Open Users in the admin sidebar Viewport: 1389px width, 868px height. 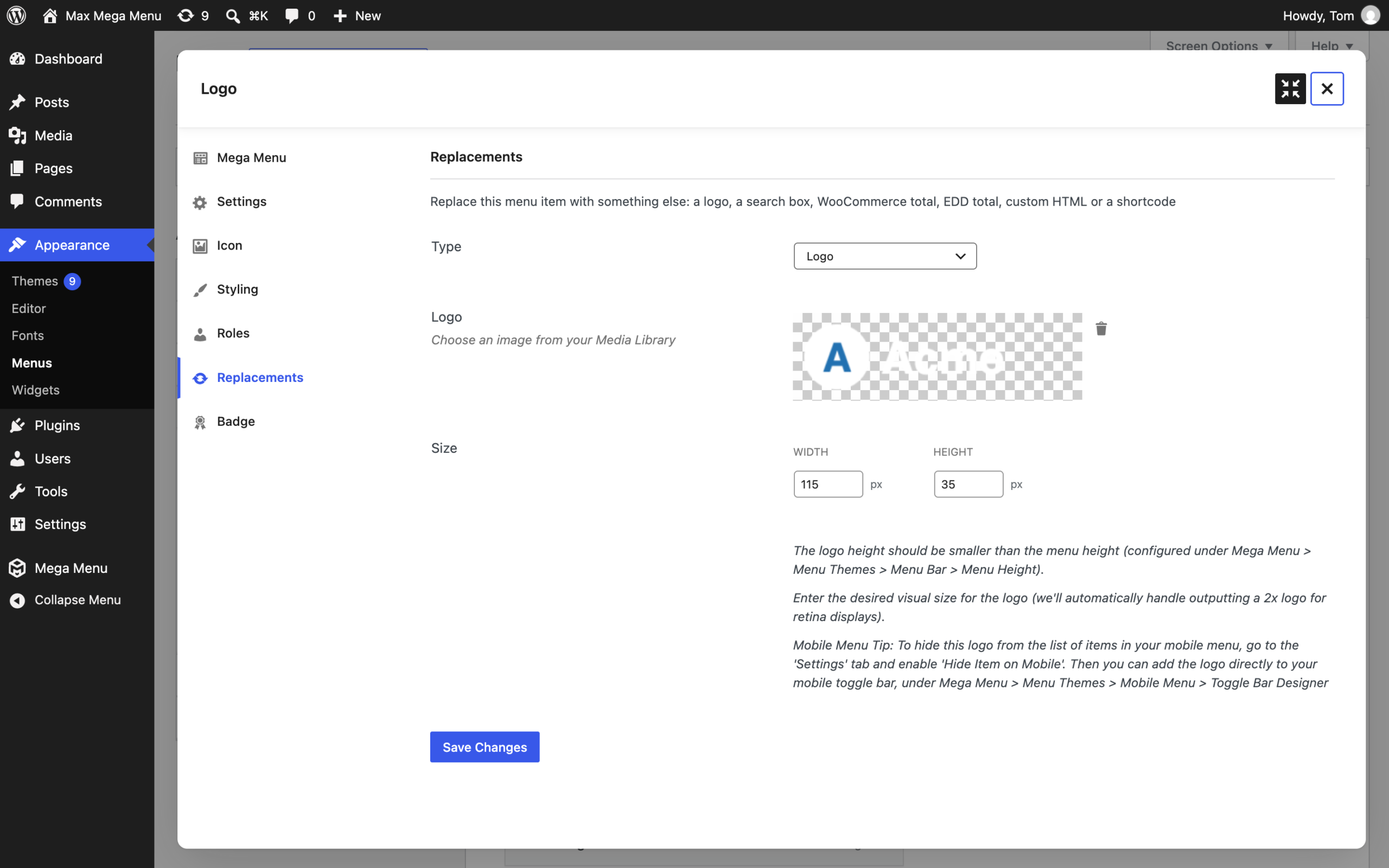point(77,459)
